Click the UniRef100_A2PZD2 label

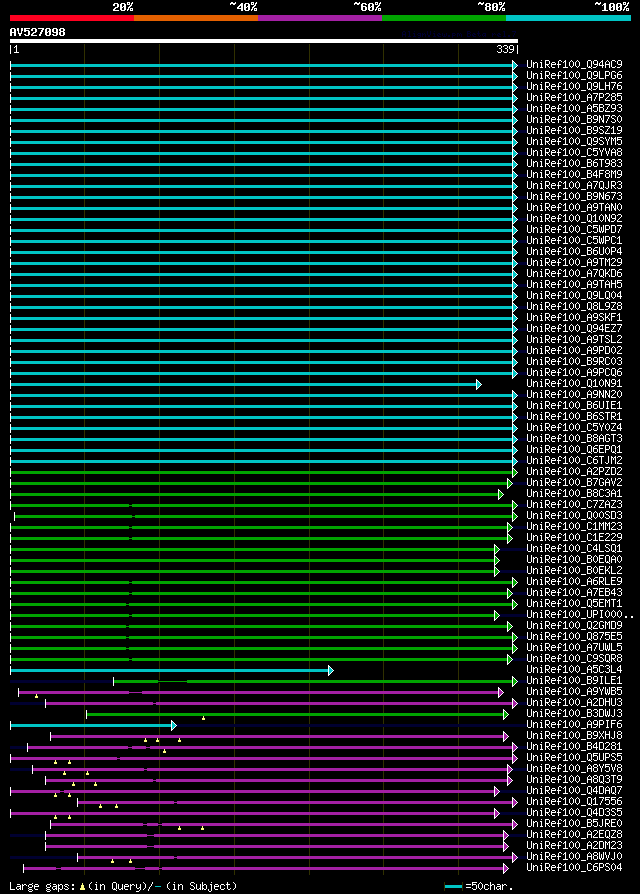pyautogui.click(x=574, y=472)
